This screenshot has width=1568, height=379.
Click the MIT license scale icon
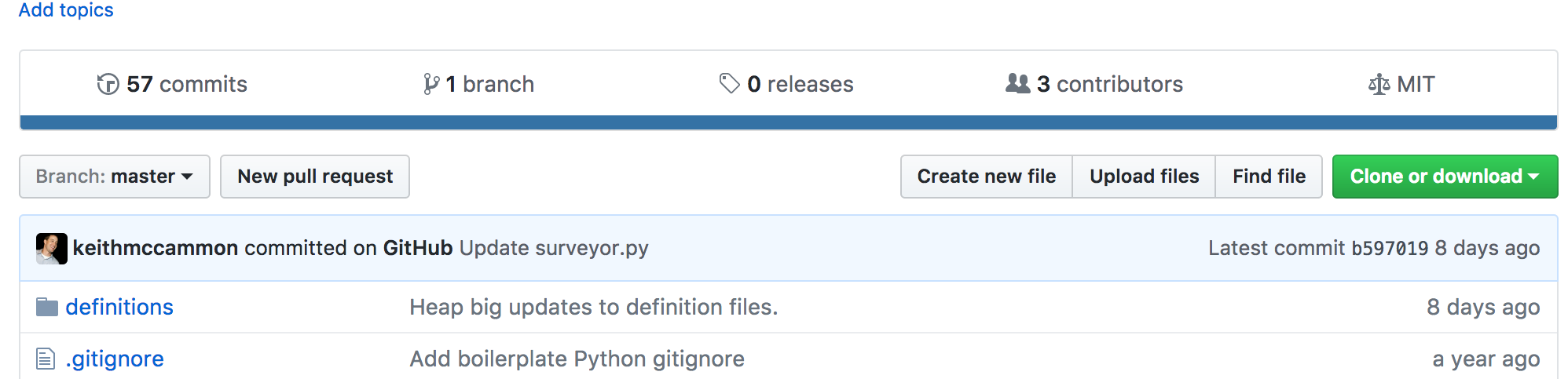[1379, 84]
